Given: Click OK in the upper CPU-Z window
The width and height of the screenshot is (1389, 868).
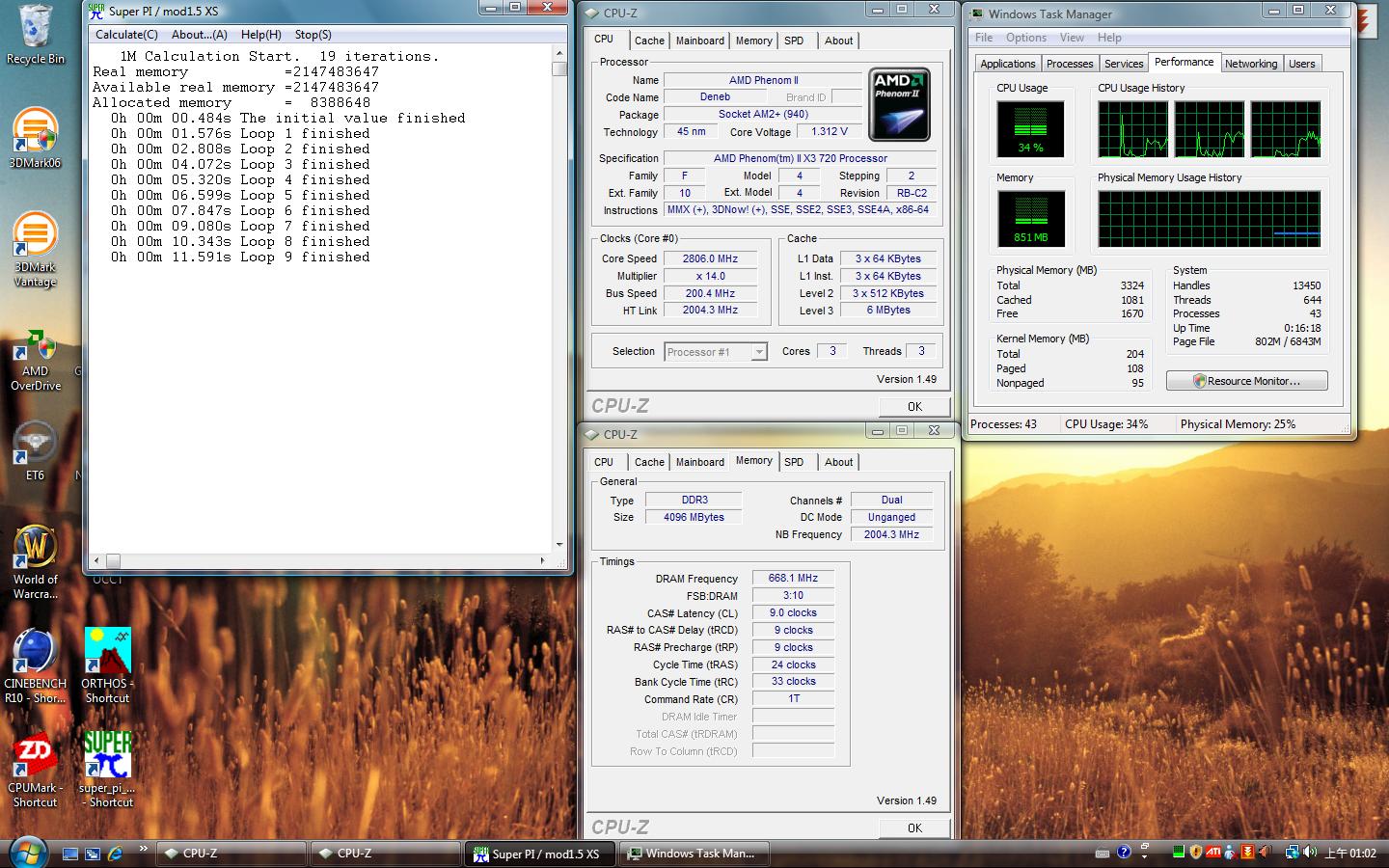Looking at the screenshot, I should [x=914, y=406].
